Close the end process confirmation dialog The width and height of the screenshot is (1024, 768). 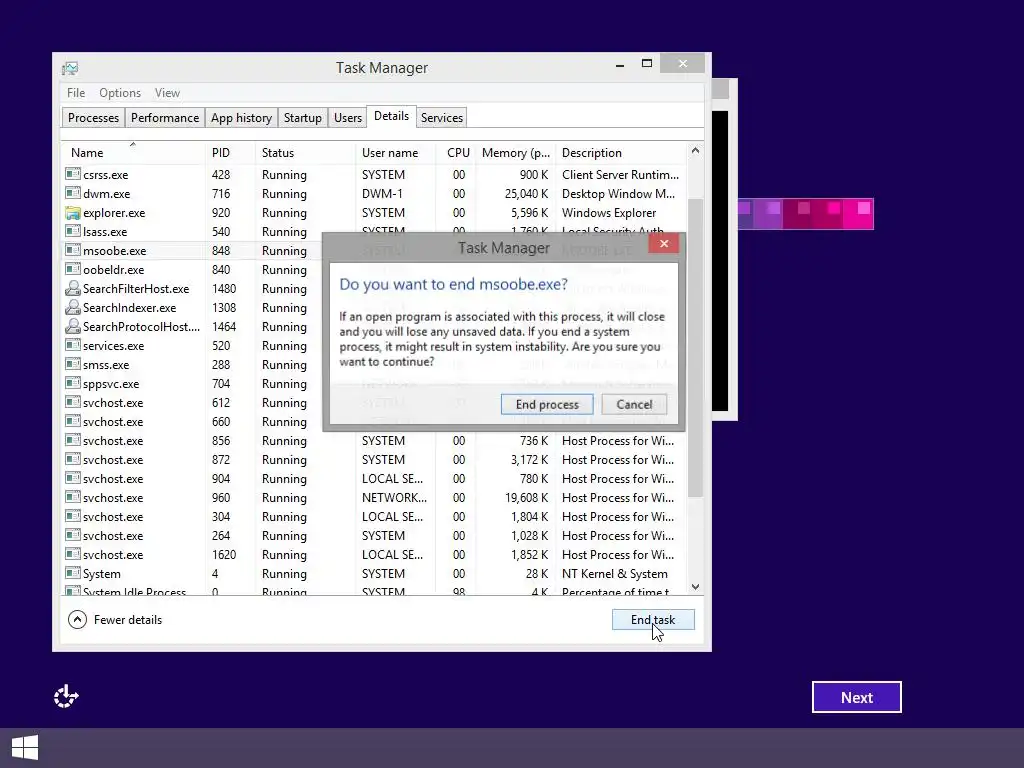[x=664, y=244]
